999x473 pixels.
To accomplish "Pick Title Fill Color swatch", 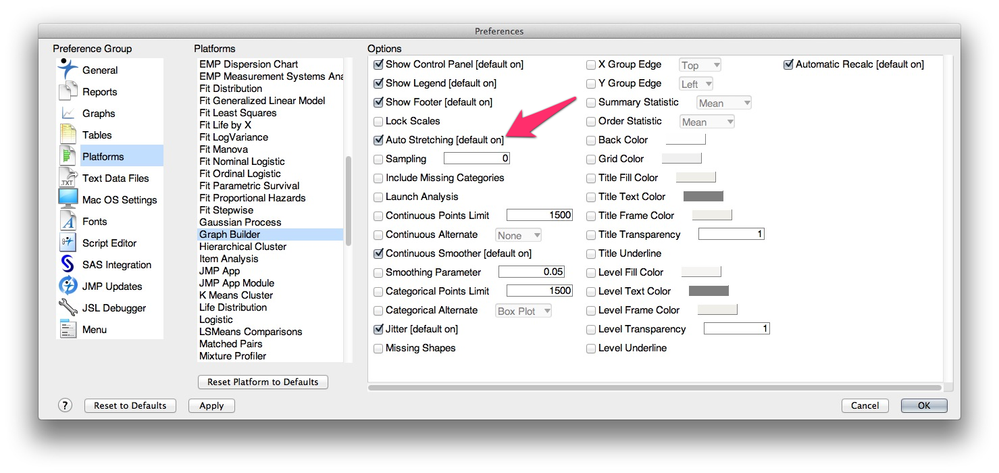I will [x=696, y=177].
